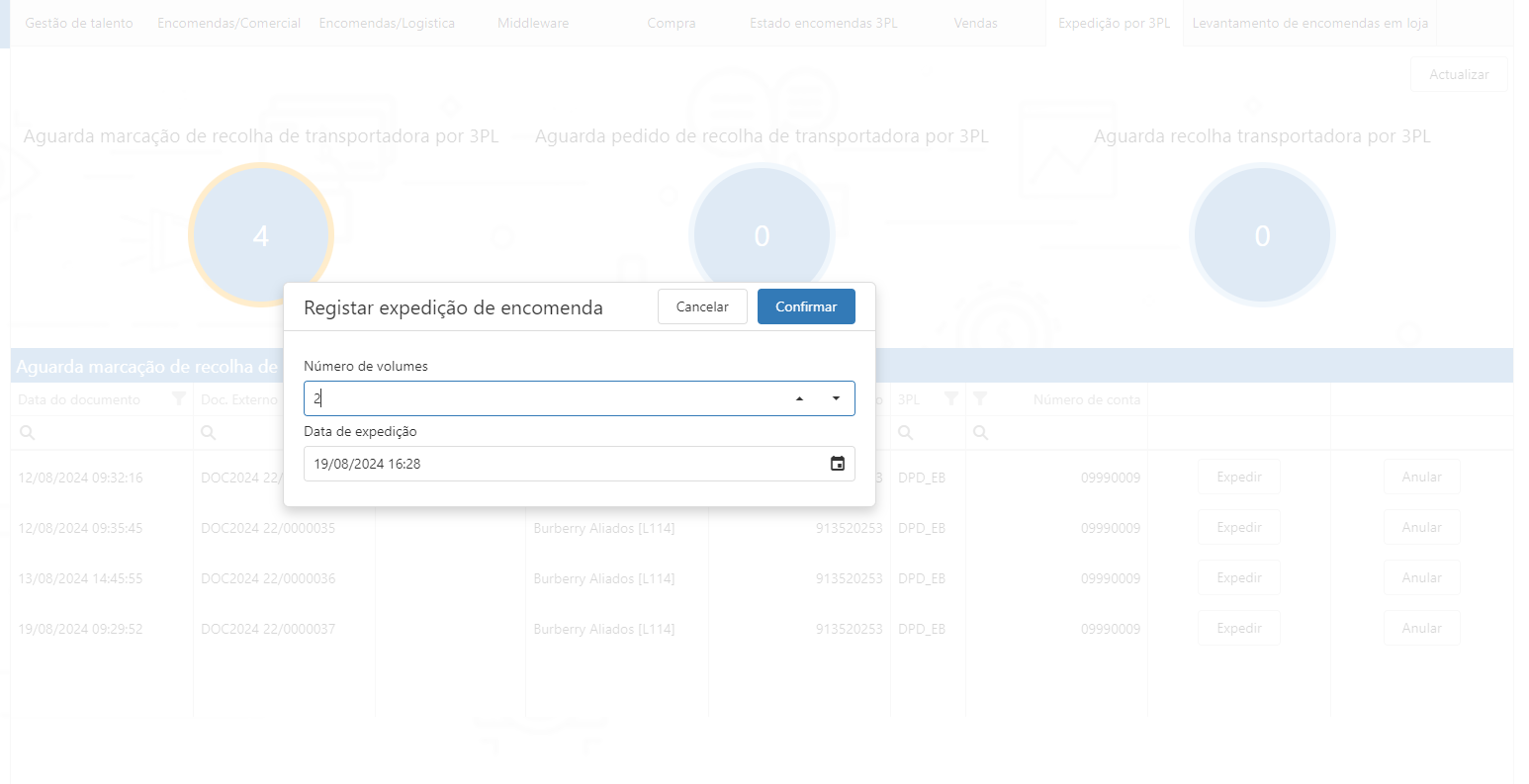Click search icon under Número de conta column
Screen dimensions: 1529x784
point(981,433)
